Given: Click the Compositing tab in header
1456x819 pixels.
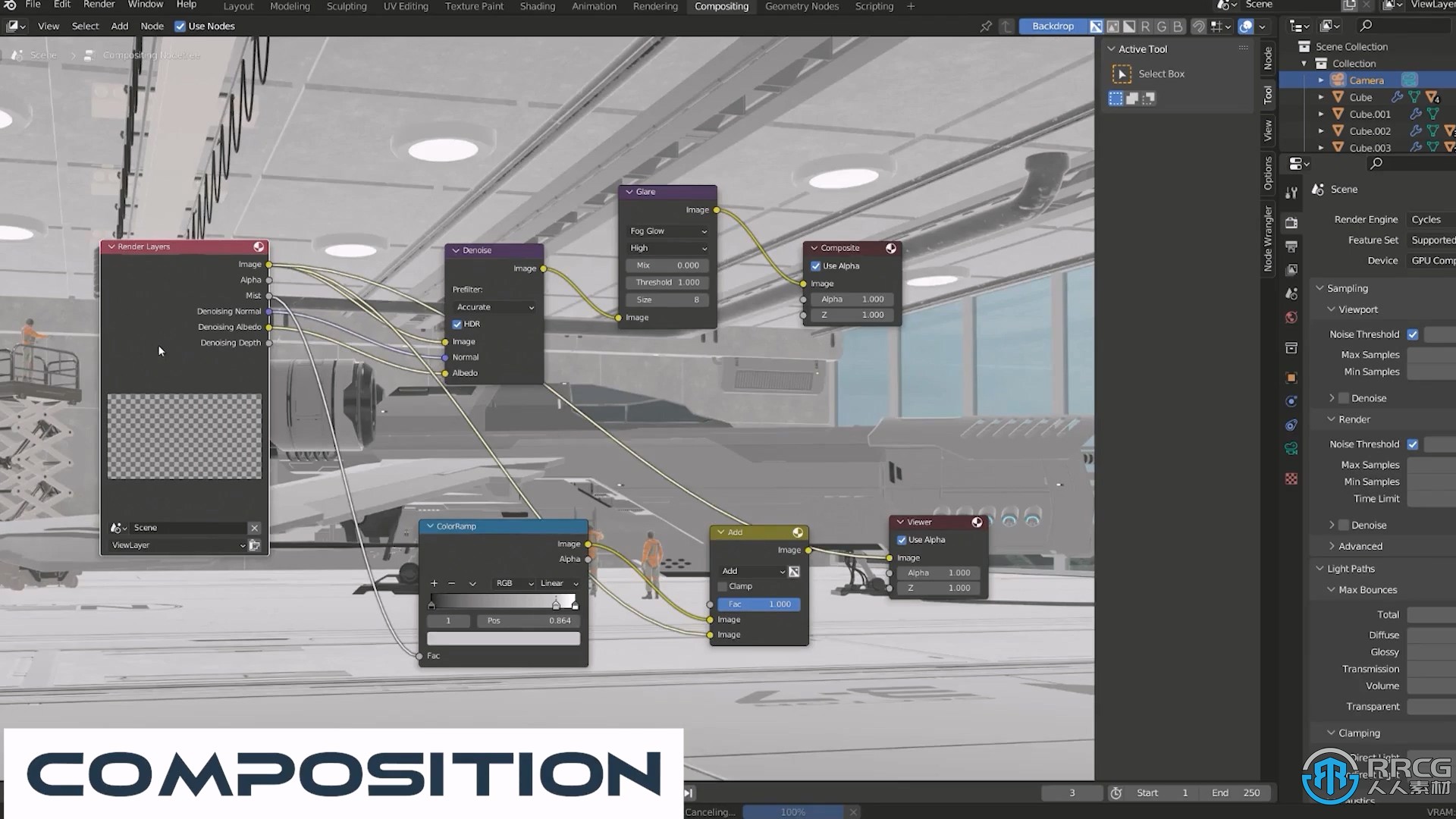Looking at the screenshot, I should pyautogui.click(x=721, y=6).
